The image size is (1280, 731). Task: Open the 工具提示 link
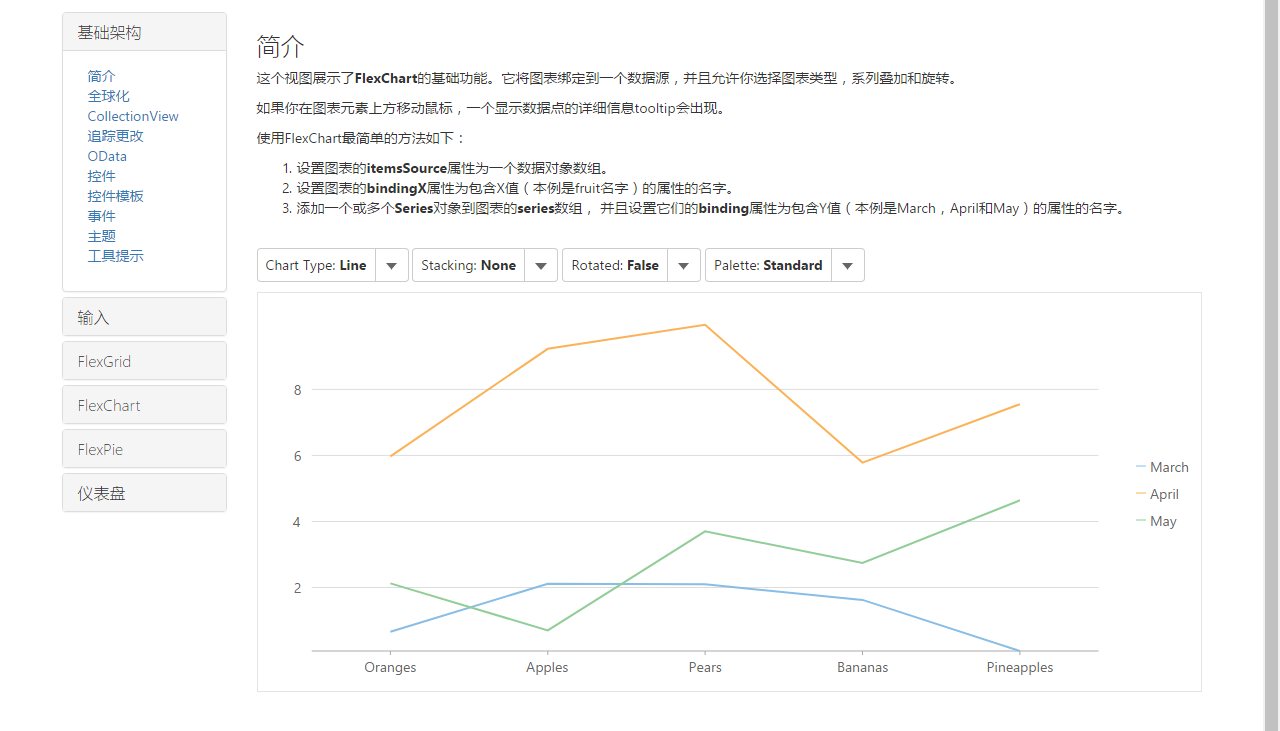115,256
